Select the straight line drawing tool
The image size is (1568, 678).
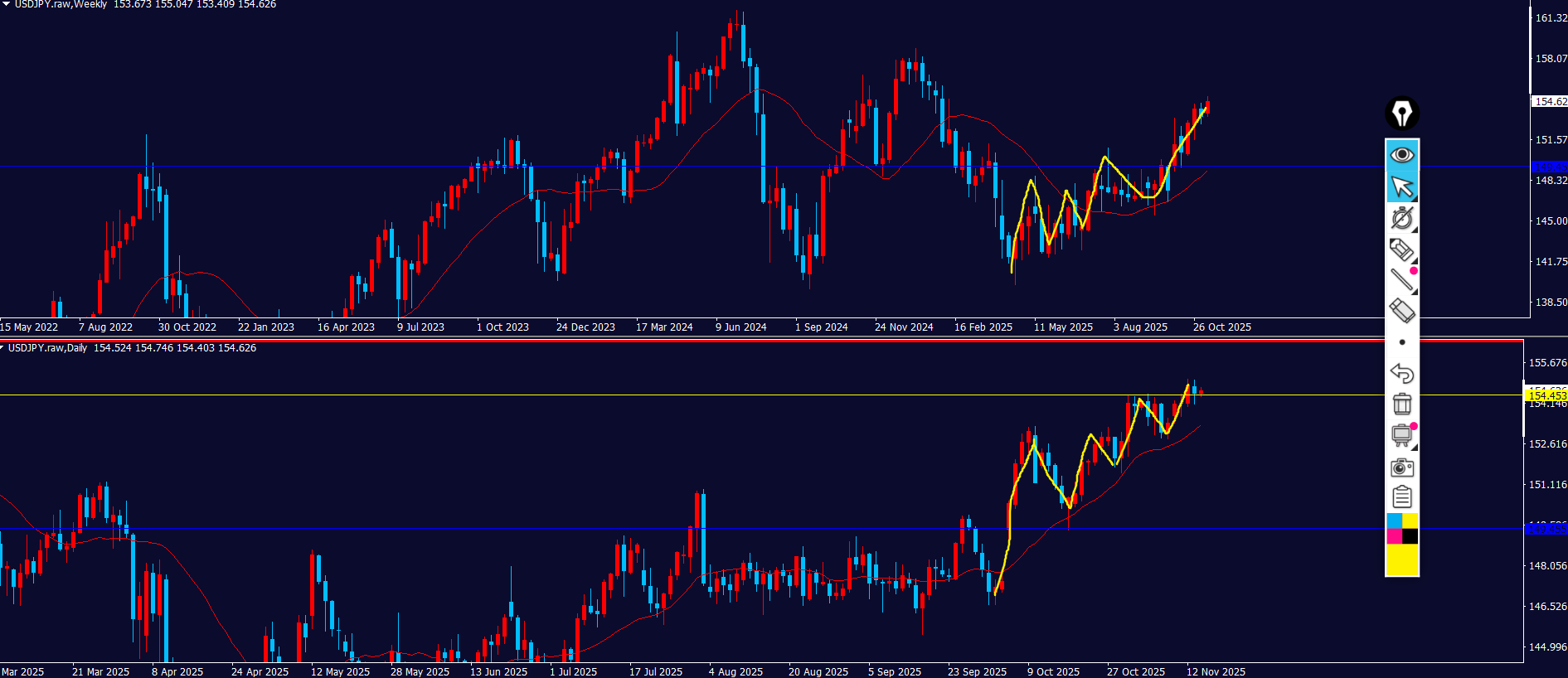point(1401,280)
